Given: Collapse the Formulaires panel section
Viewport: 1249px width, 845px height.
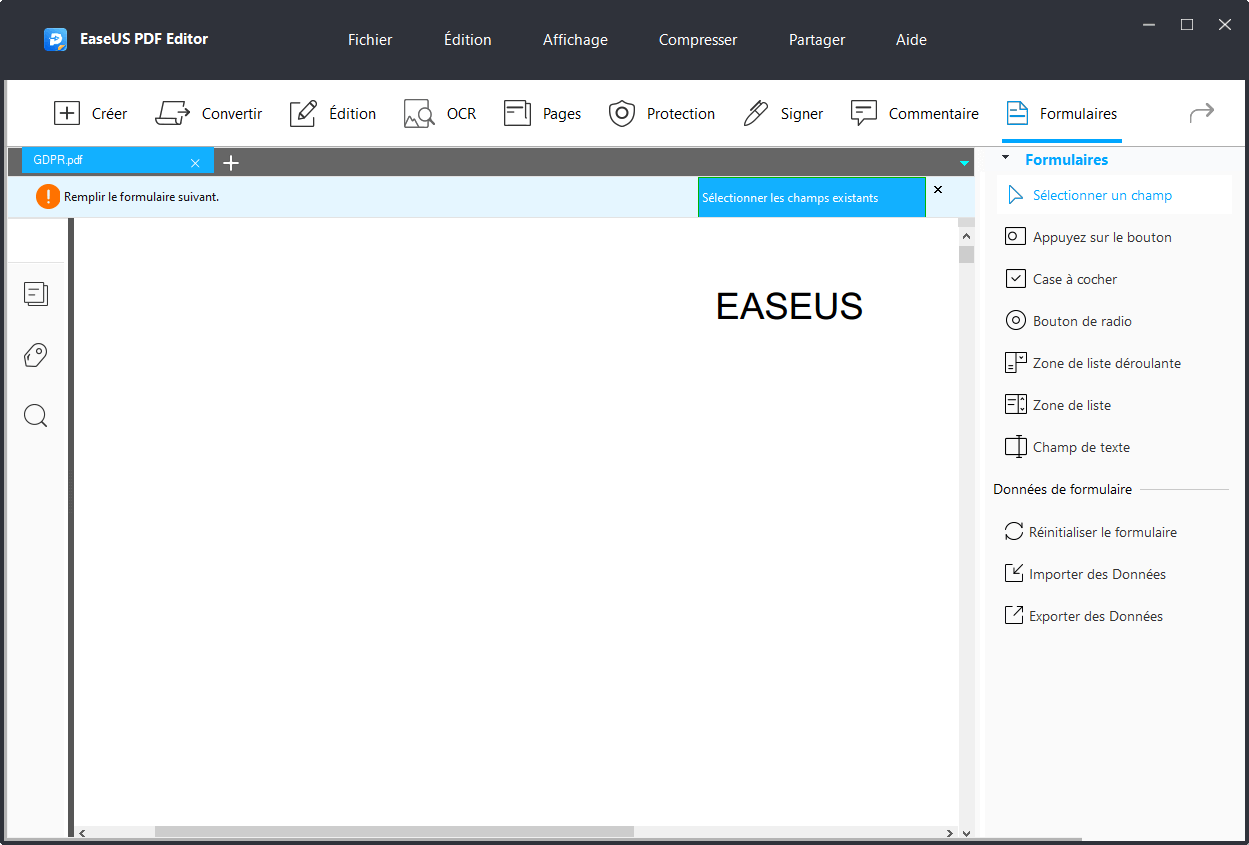Looking at the screenshot, I should click(1005, 158).
